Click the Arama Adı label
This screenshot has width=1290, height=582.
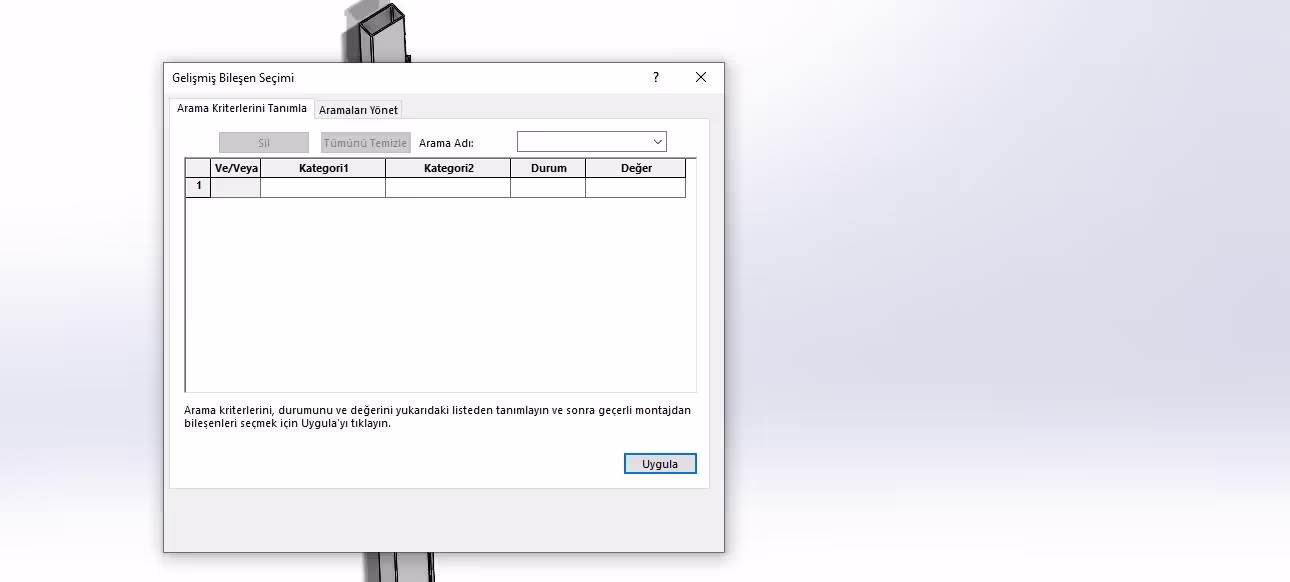(x=446, y=143)
